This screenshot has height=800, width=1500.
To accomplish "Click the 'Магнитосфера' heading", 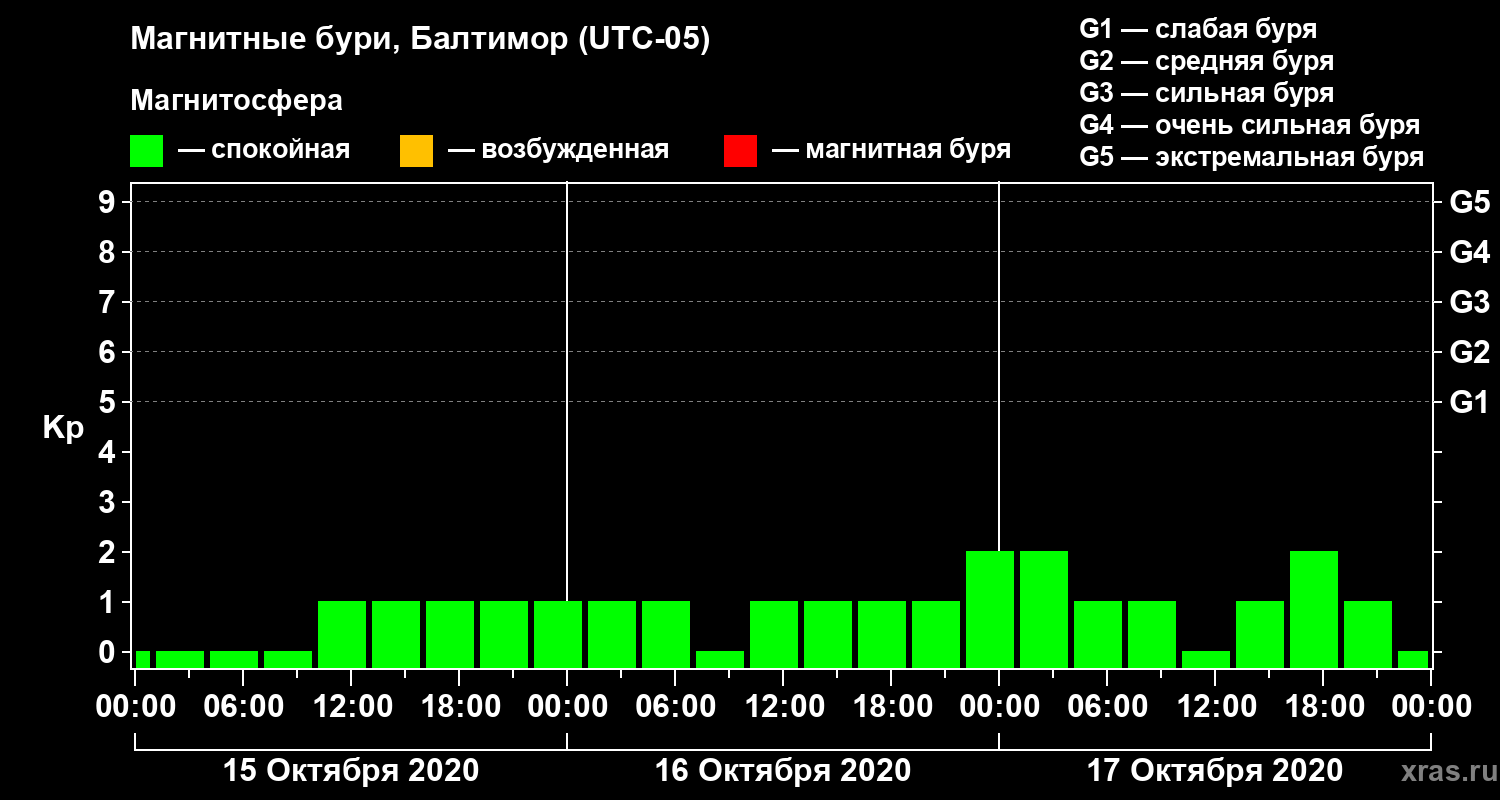I will [x=237, y=101].
